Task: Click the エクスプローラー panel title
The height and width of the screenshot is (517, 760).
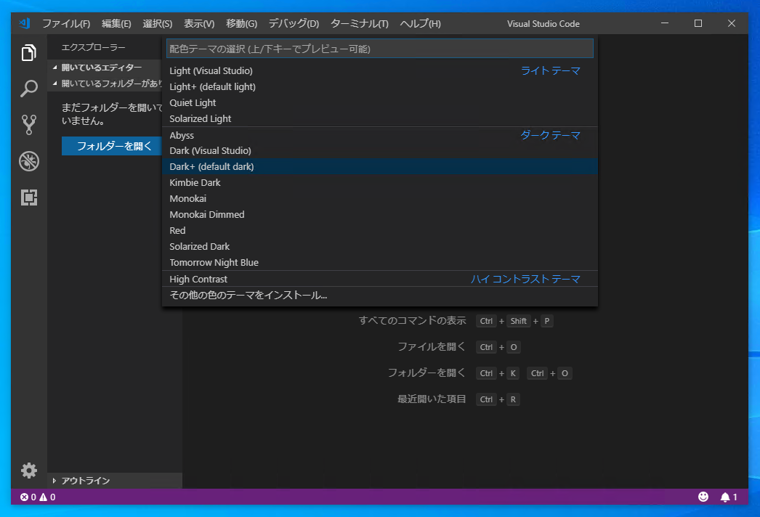Action: [x=93, y=47]
